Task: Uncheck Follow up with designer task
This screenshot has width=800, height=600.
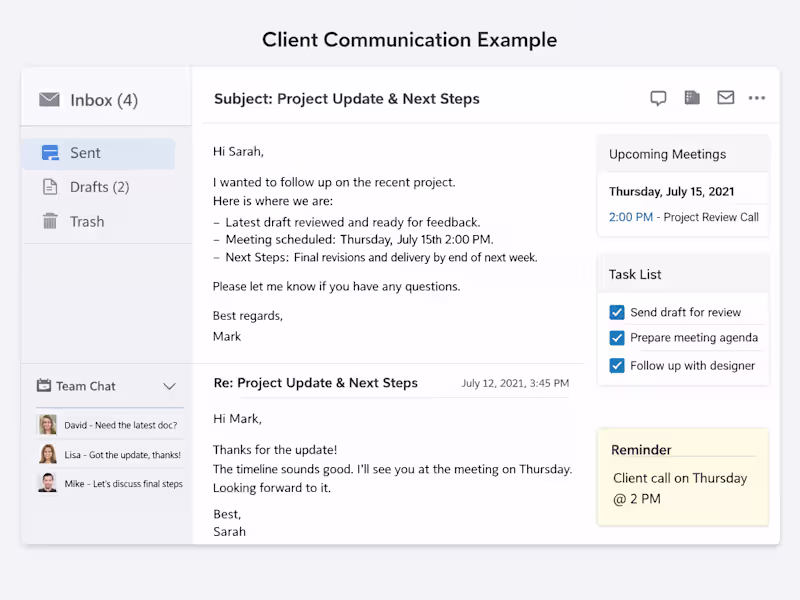Action: 617,365
